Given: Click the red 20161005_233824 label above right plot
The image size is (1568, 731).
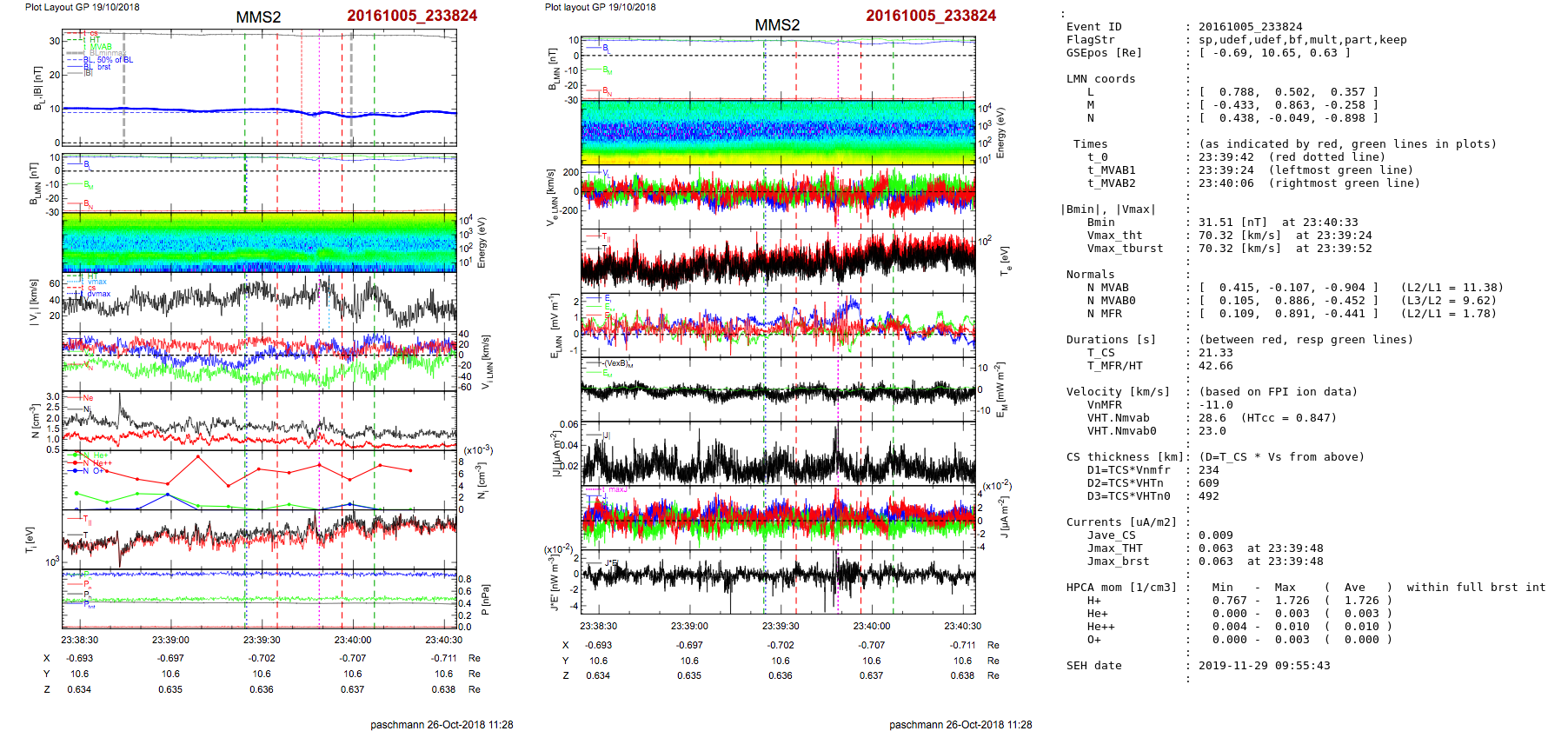Looking at the screenshot, I should point(930,16).
